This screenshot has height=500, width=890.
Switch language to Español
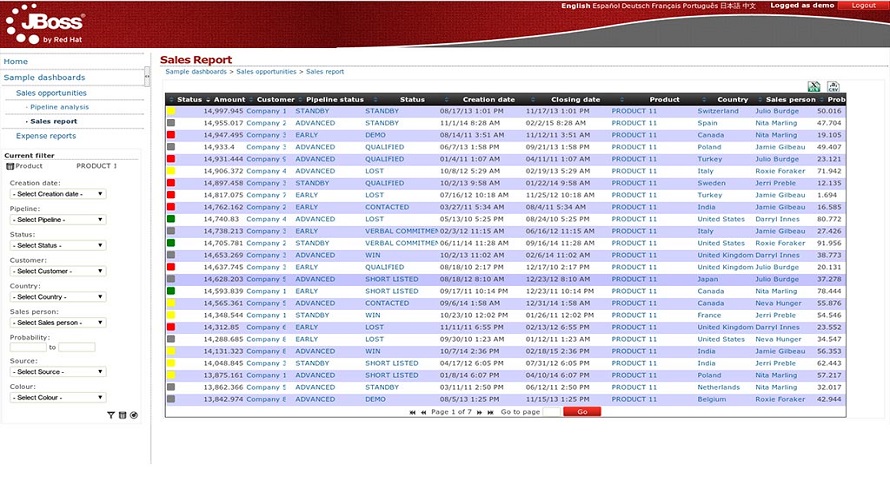point(606,6)
